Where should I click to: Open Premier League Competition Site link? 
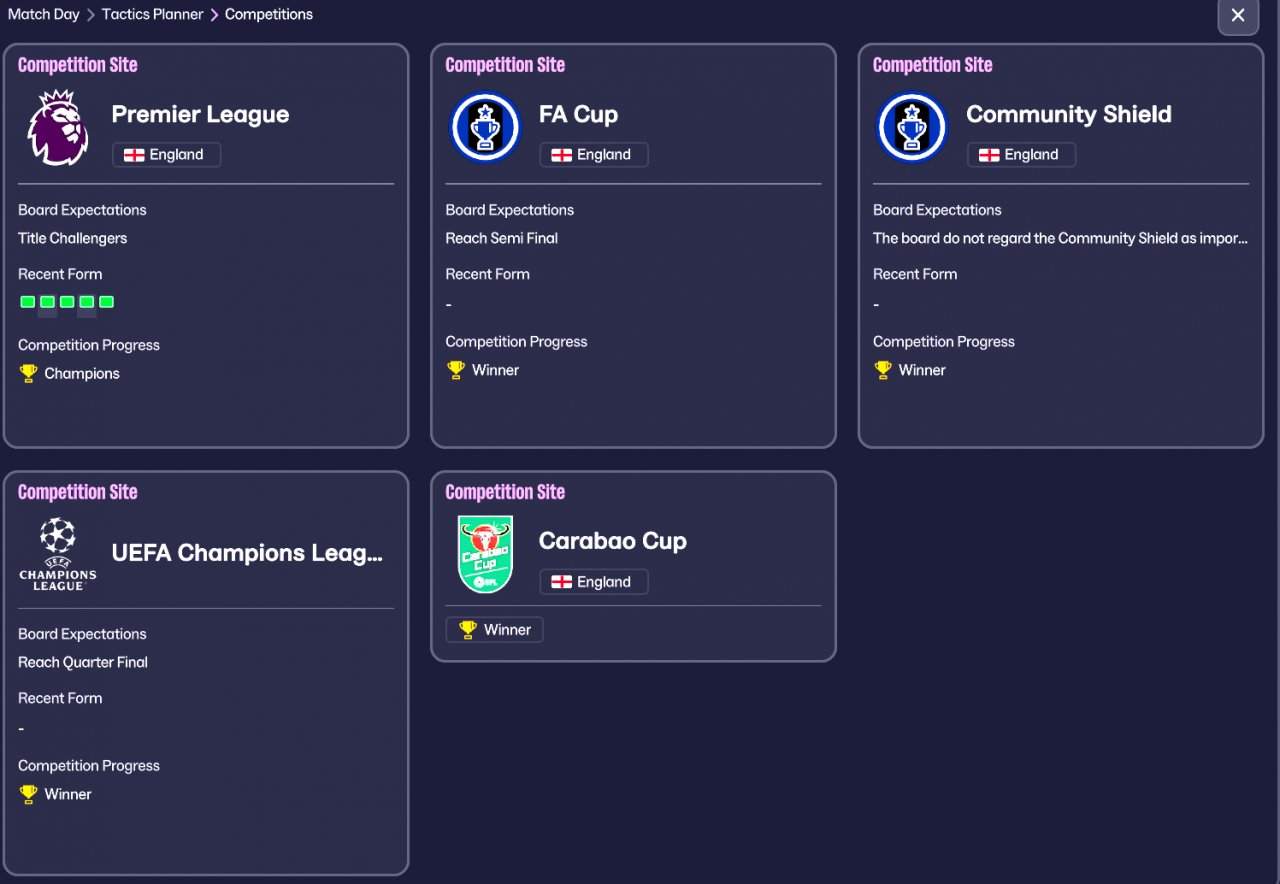[77, 65]
